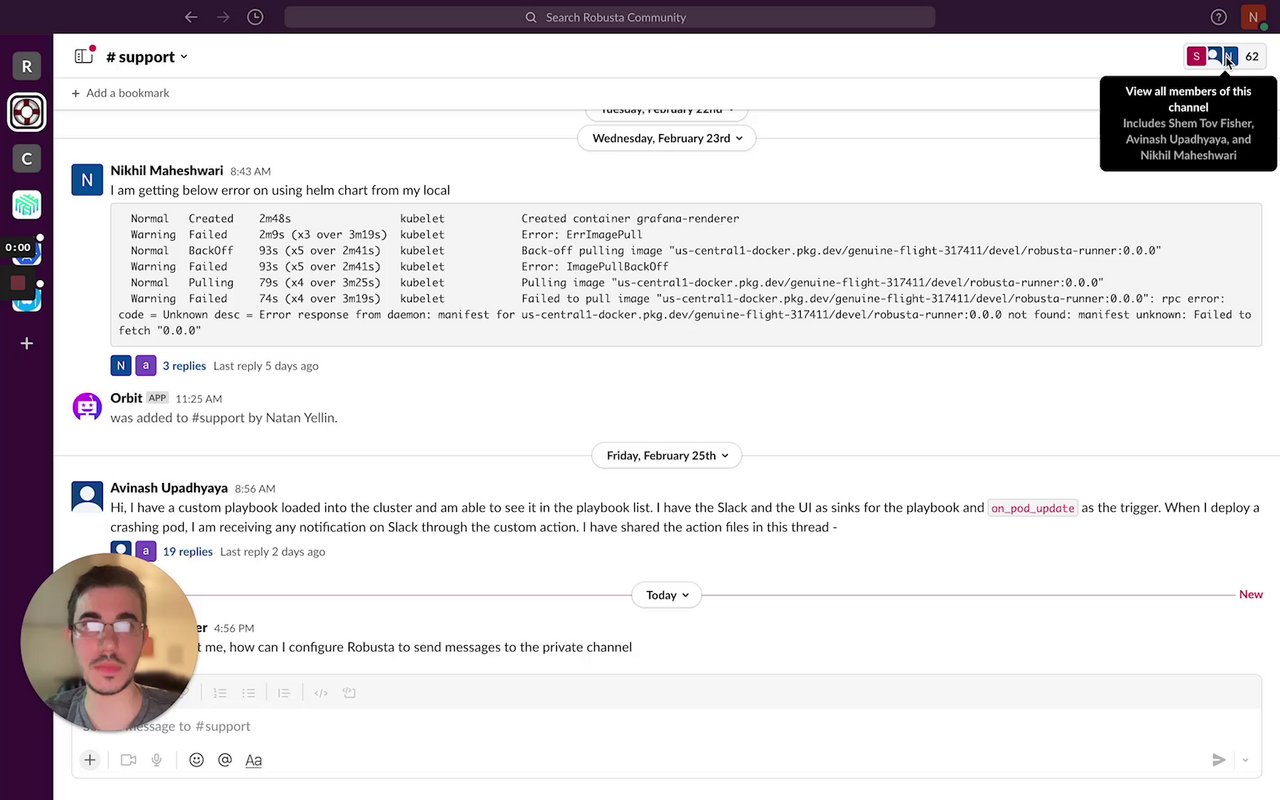Insert a mention with the @ icon

[225, 760]
